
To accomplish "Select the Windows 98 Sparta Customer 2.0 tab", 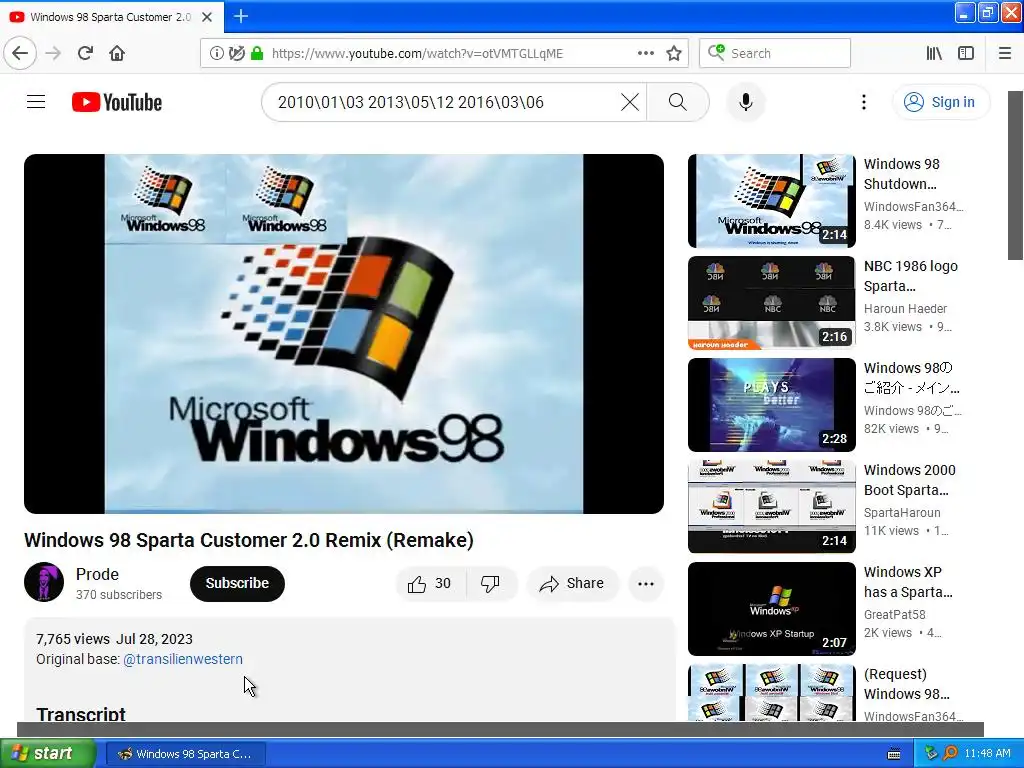I will (x=111, y=17).
